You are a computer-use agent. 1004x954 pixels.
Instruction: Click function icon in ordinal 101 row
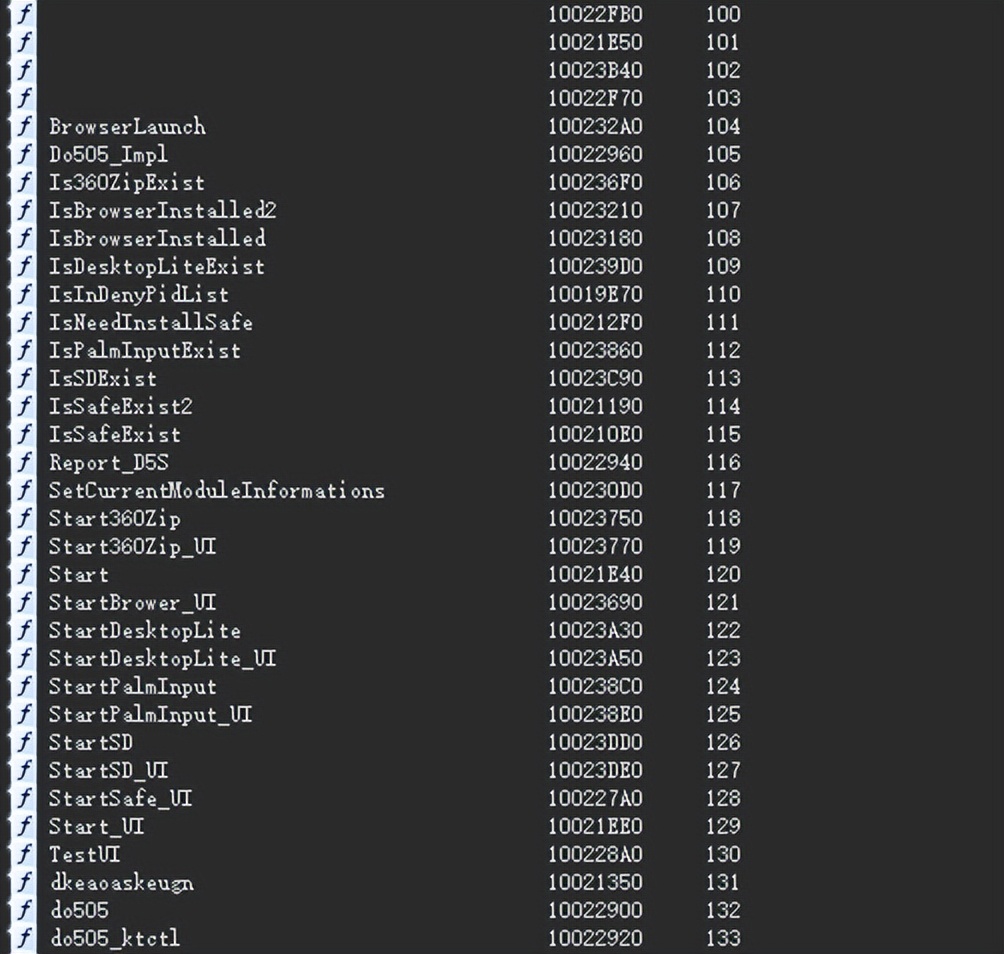click(24, 42)
